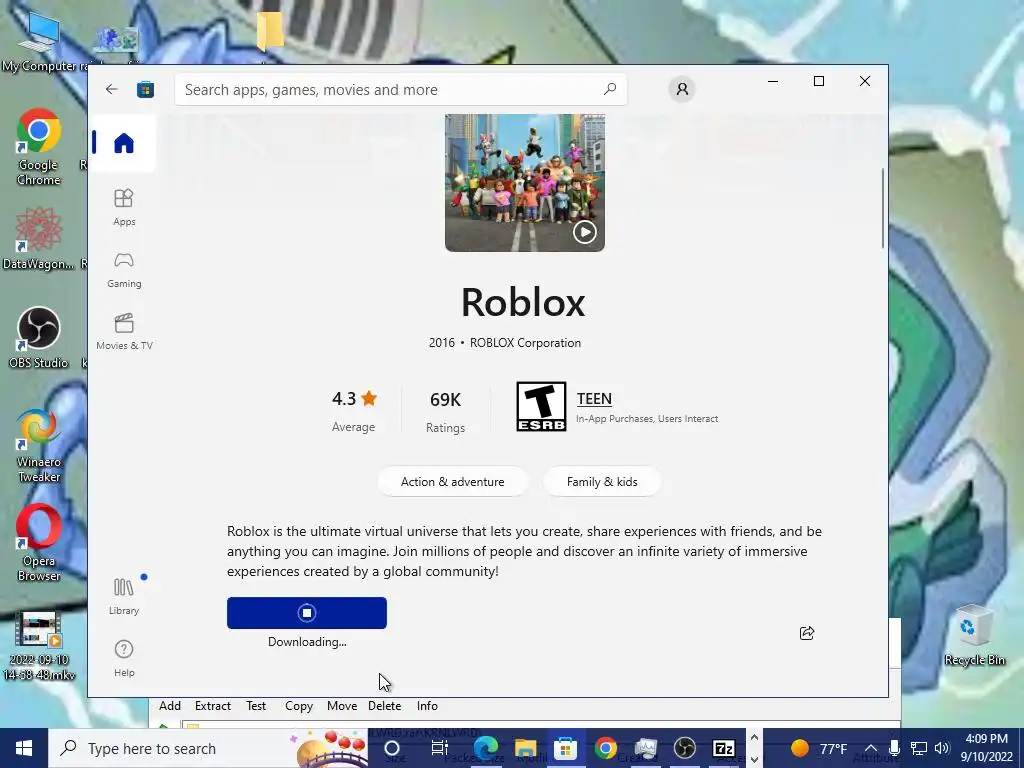Image resolution: width=1024 pixels, height=768 pixels.
Task: Select the DataWagon desktop shortcut
Action: 39,238
